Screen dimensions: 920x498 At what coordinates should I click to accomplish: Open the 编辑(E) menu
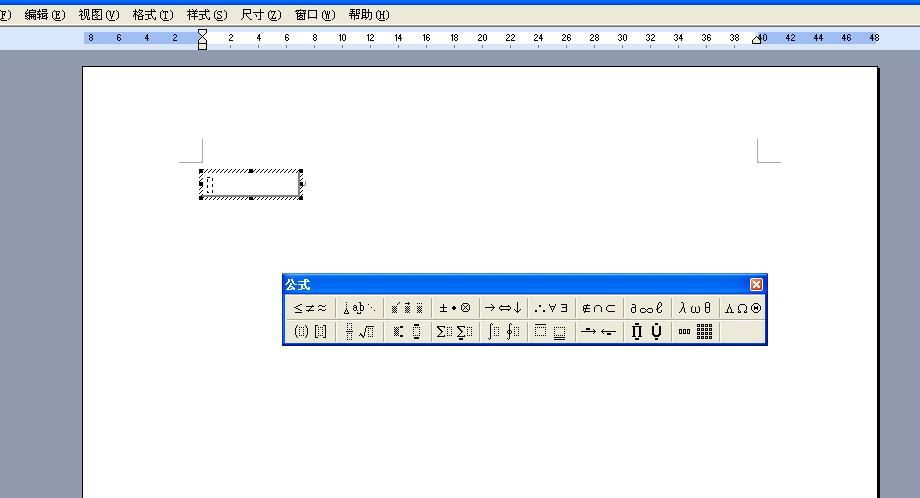[x=45, y=15]
